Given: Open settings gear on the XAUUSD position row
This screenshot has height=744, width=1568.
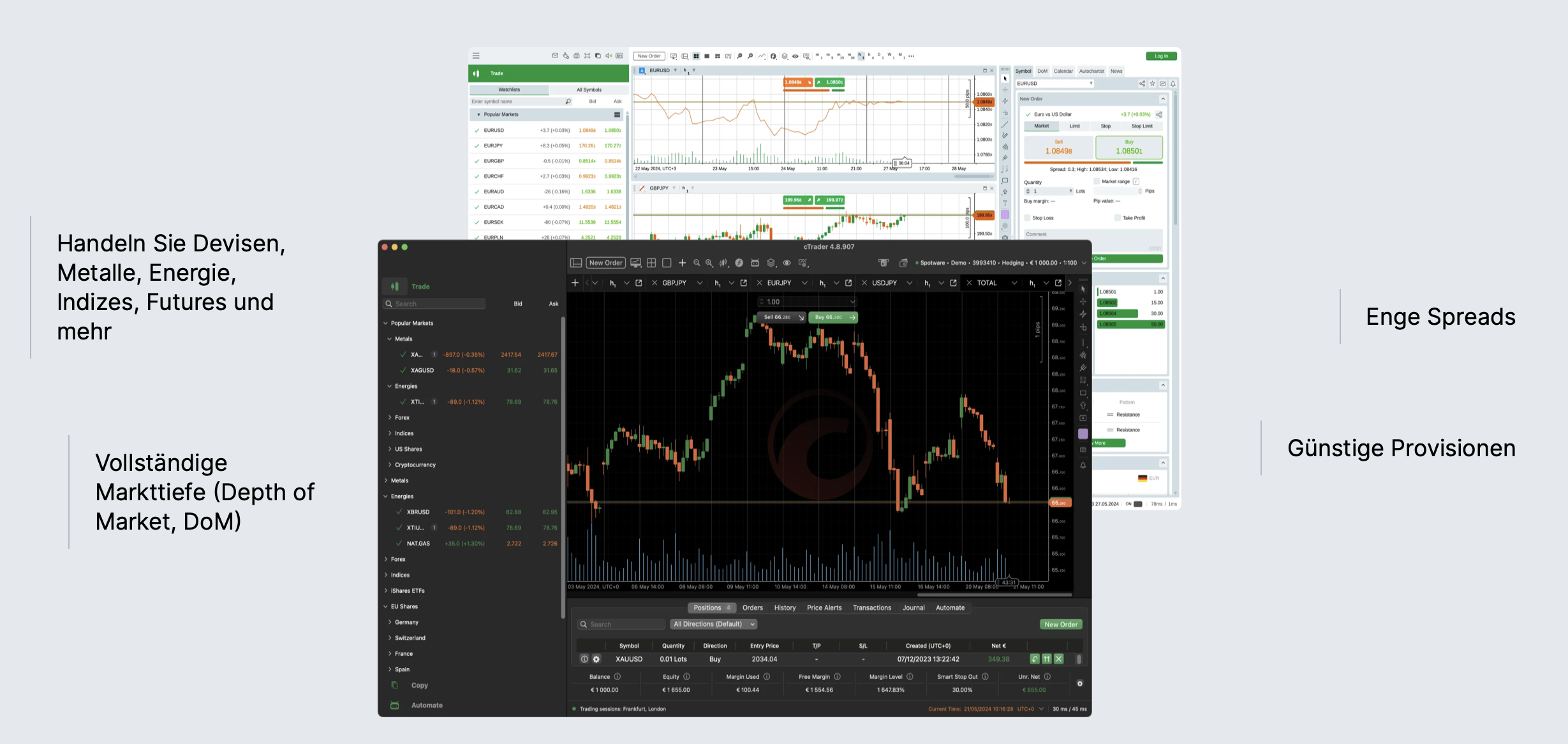Looking at the screenshot, I should point(596,659).
